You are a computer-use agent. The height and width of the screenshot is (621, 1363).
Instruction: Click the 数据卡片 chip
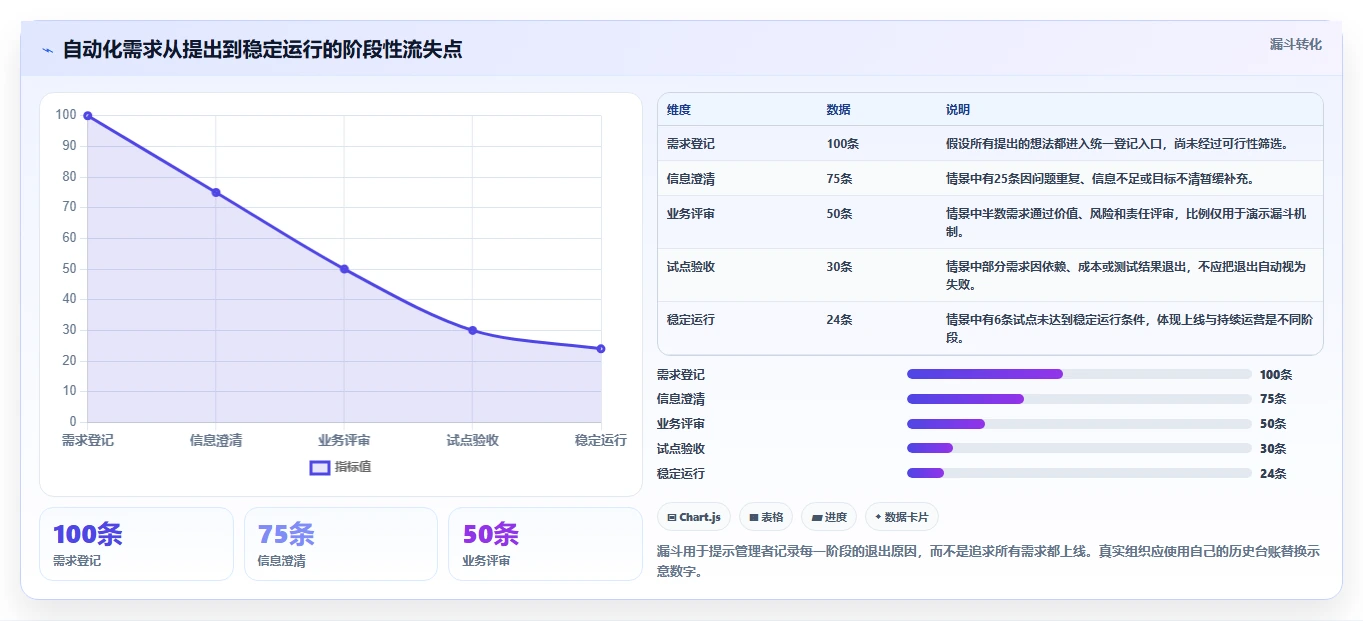pos(901,517)
